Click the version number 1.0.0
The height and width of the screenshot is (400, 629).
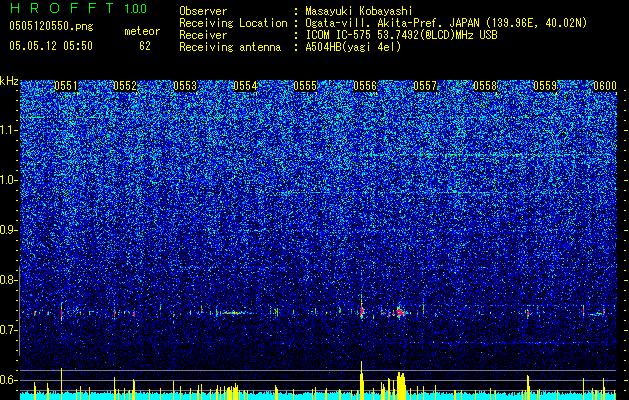(x=136, y=9)
